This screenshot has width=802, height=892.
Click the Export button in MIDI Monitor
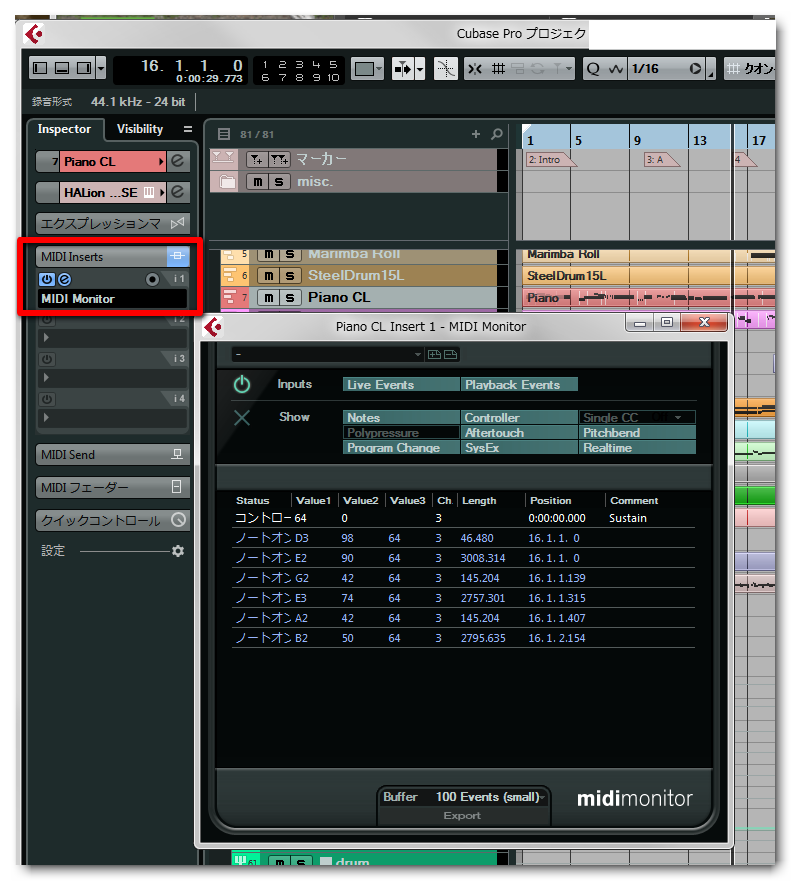click(x=462, y=816)
